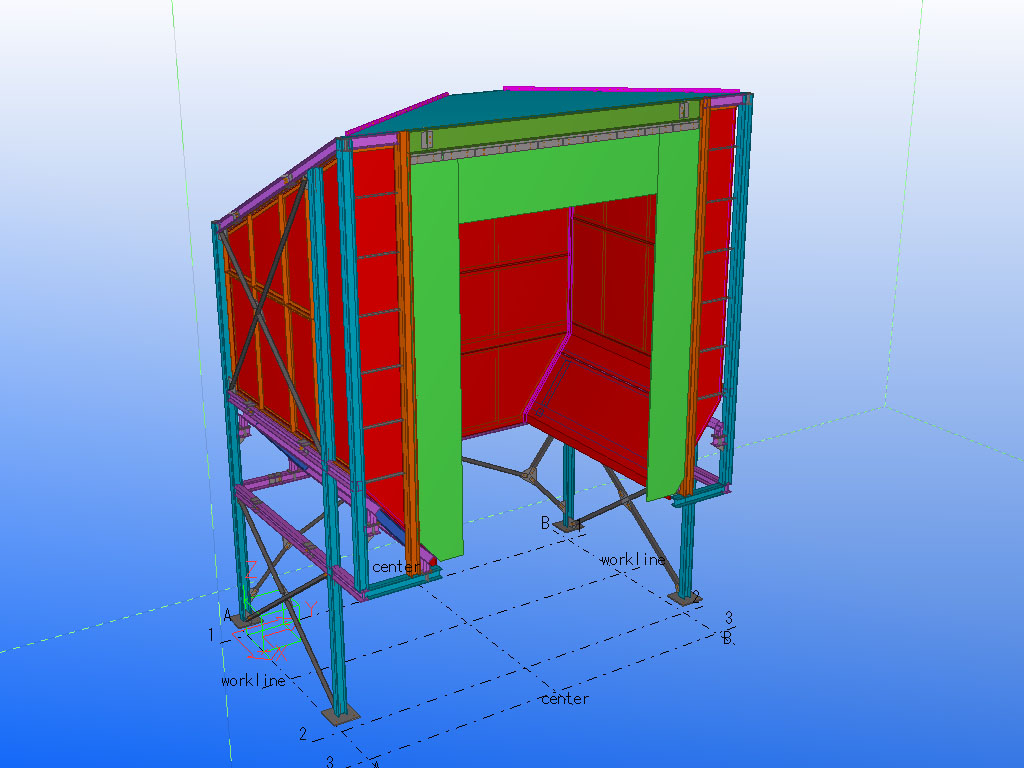Select the base plate beside grid label 2 on the right
Viewport: 1024px width, 768px height.
click(684, 598)
